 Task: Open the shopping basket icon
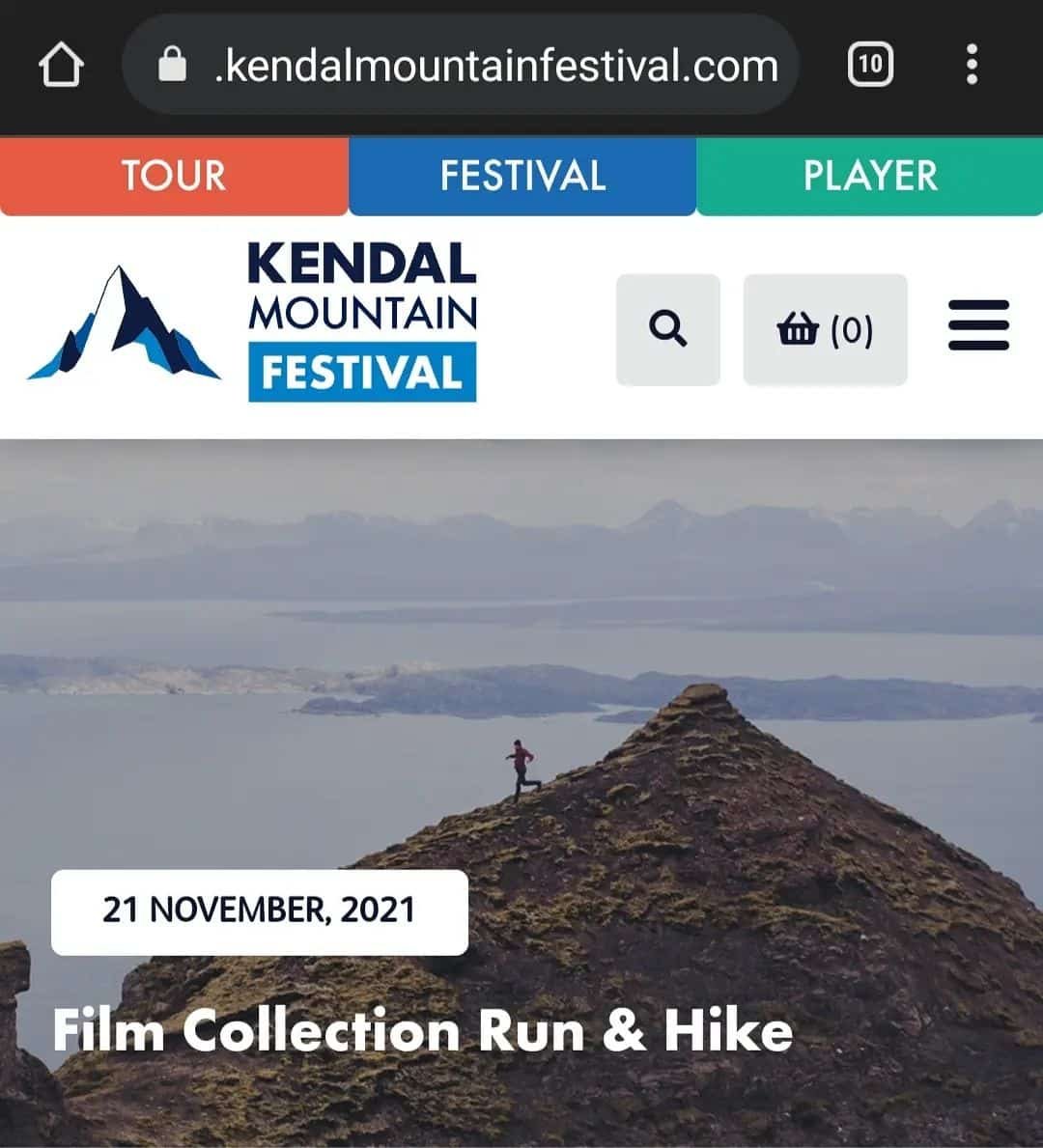[798, 328]
